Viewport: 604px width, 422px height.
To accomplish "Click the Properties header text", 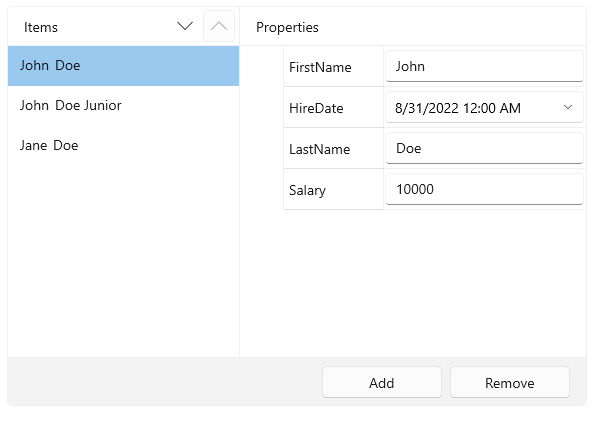I will click(287, 27).
